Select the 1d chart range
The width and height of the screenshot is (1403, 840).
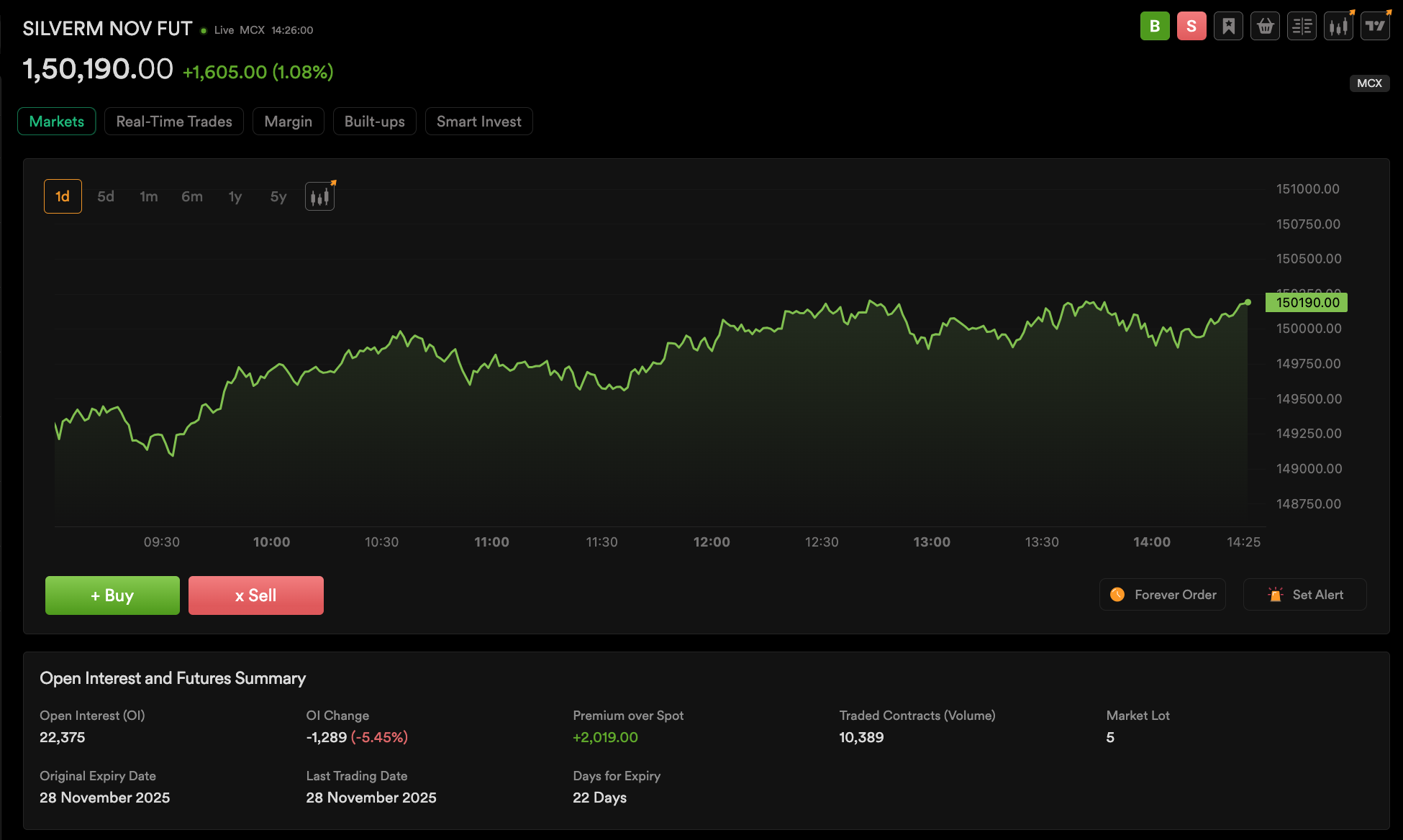click(63, 196)
